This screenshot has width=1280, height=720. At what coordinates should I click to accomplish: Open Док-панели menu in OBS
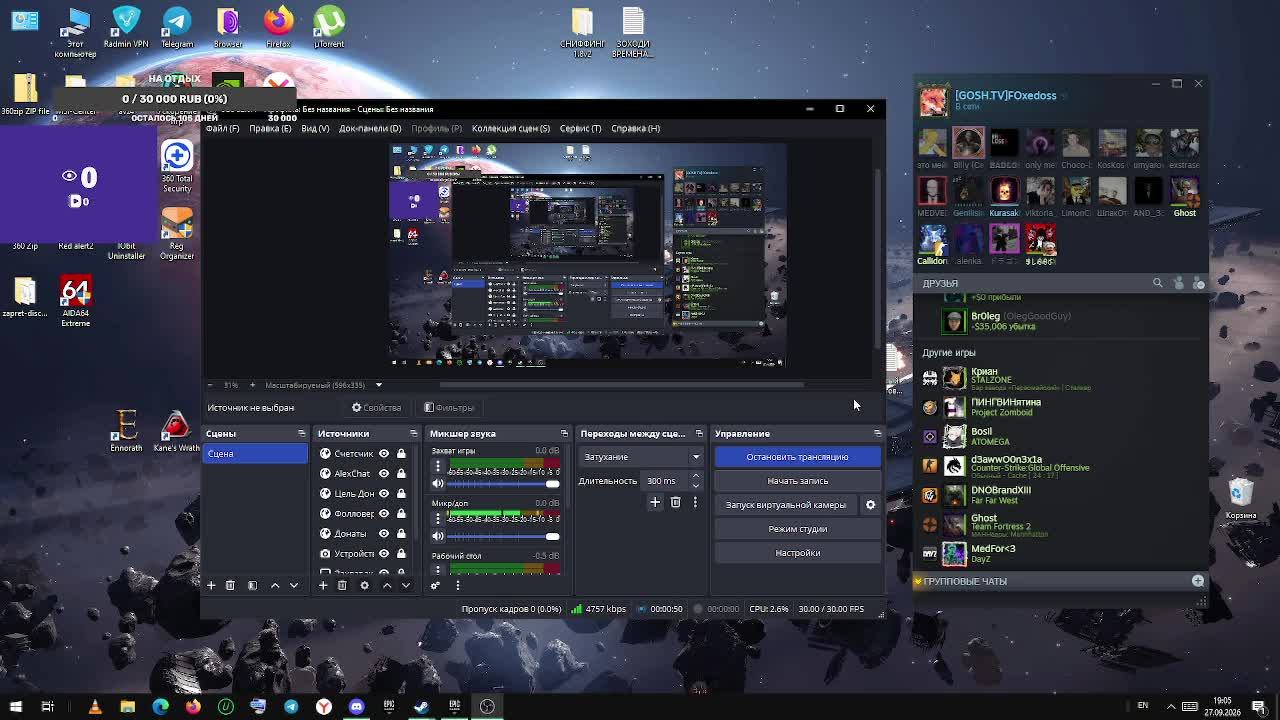pos(370,128)
